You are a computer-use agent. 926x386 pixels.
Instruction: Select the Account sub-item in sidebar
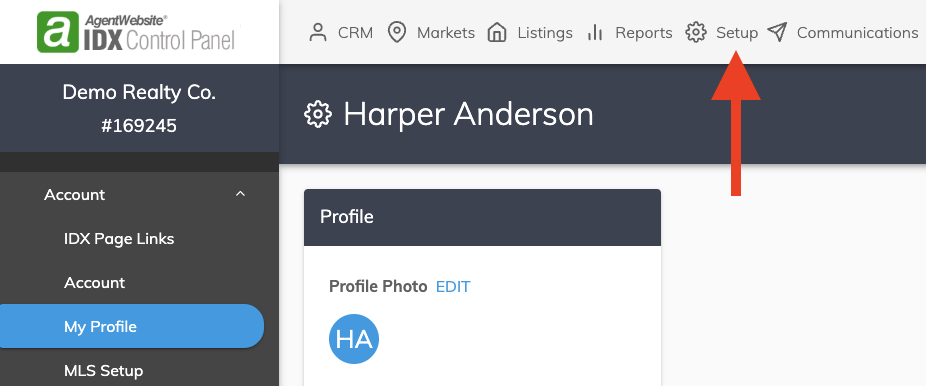94,283
